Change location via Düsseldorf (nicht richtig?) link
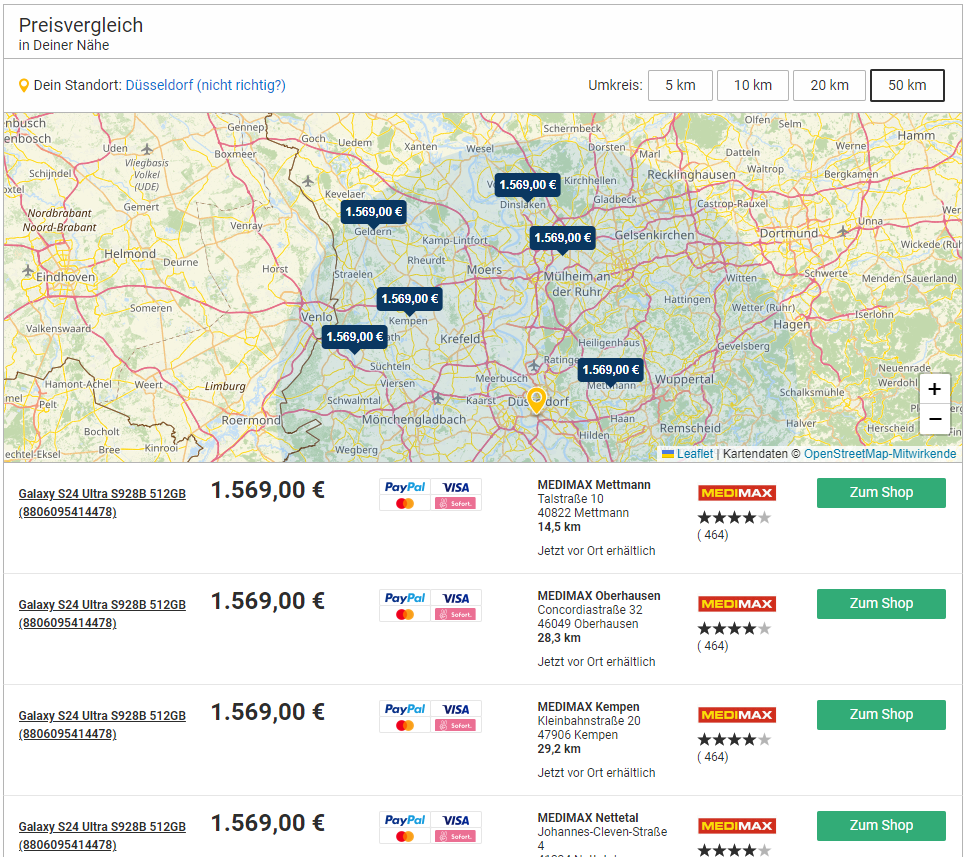964x857 pixels. 205,85
